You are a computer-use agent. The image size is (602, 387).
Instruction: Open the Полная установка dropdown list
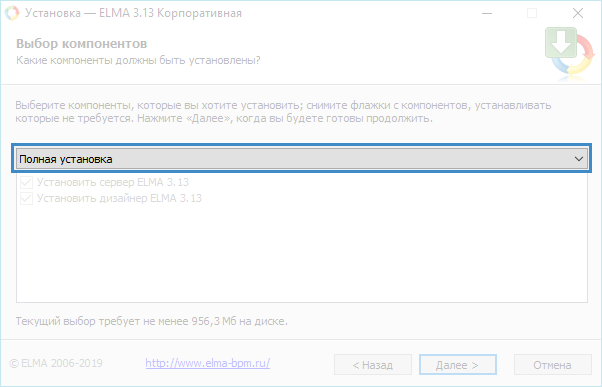coord(302,159)
